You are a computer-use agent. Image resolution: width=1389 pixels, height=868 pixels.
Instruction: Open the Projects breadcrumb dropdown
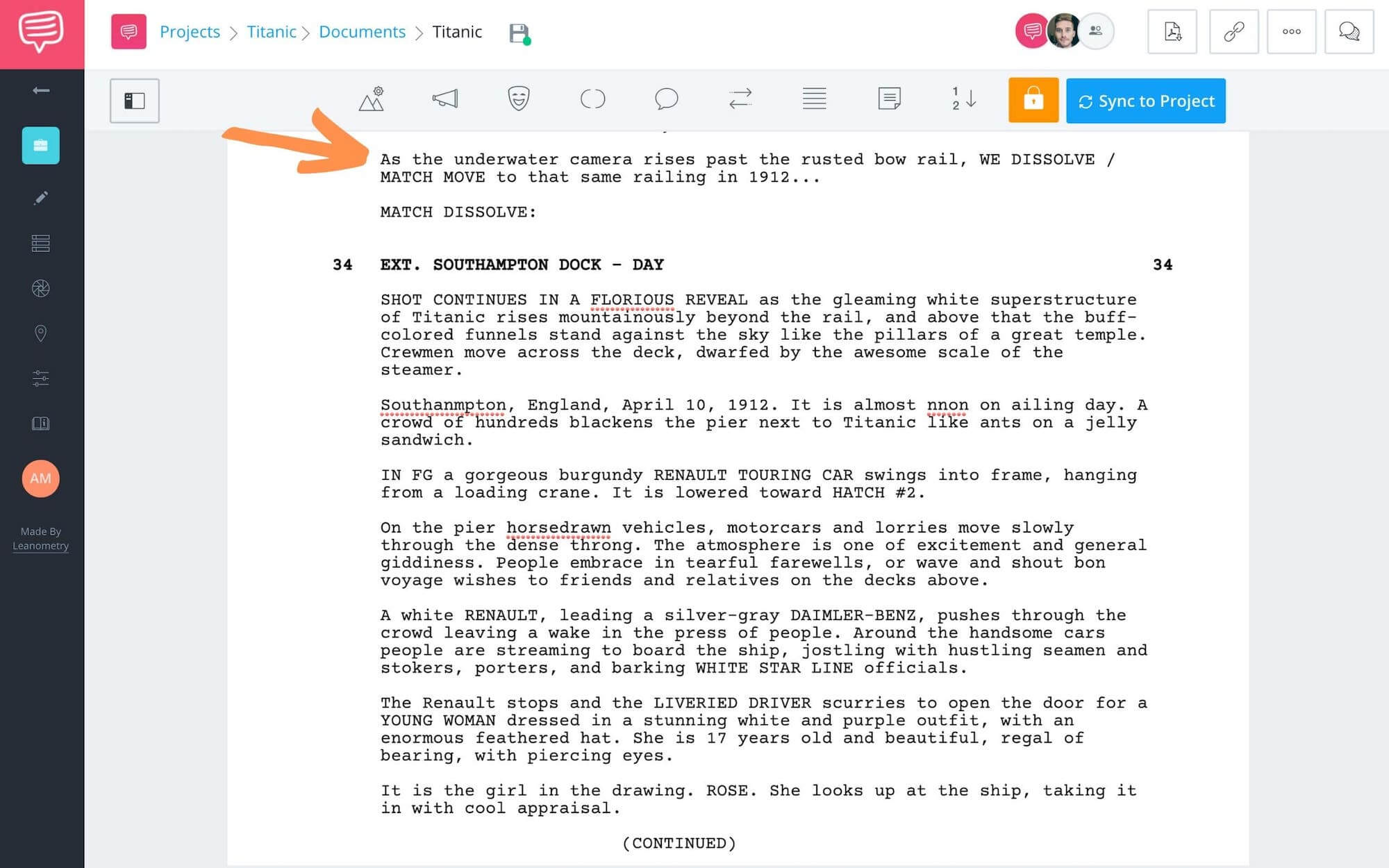[x=189, y=32]
